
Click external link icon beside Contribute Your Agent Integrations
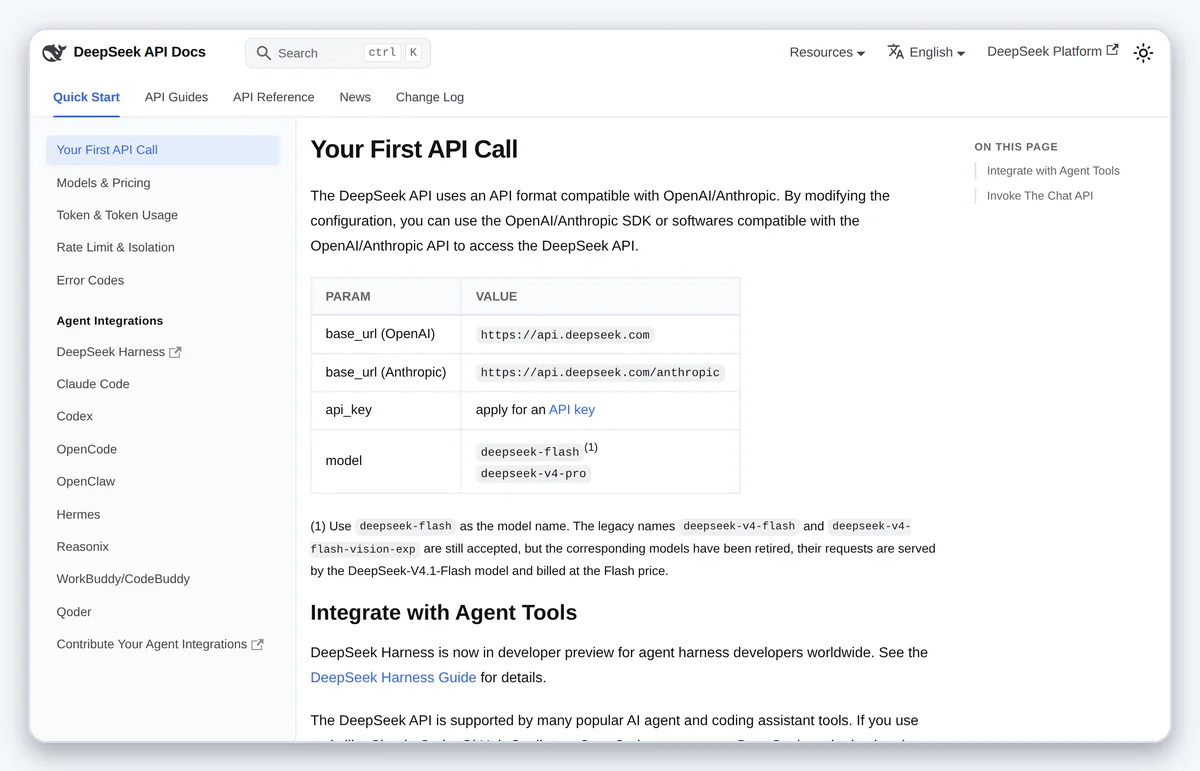257,645
